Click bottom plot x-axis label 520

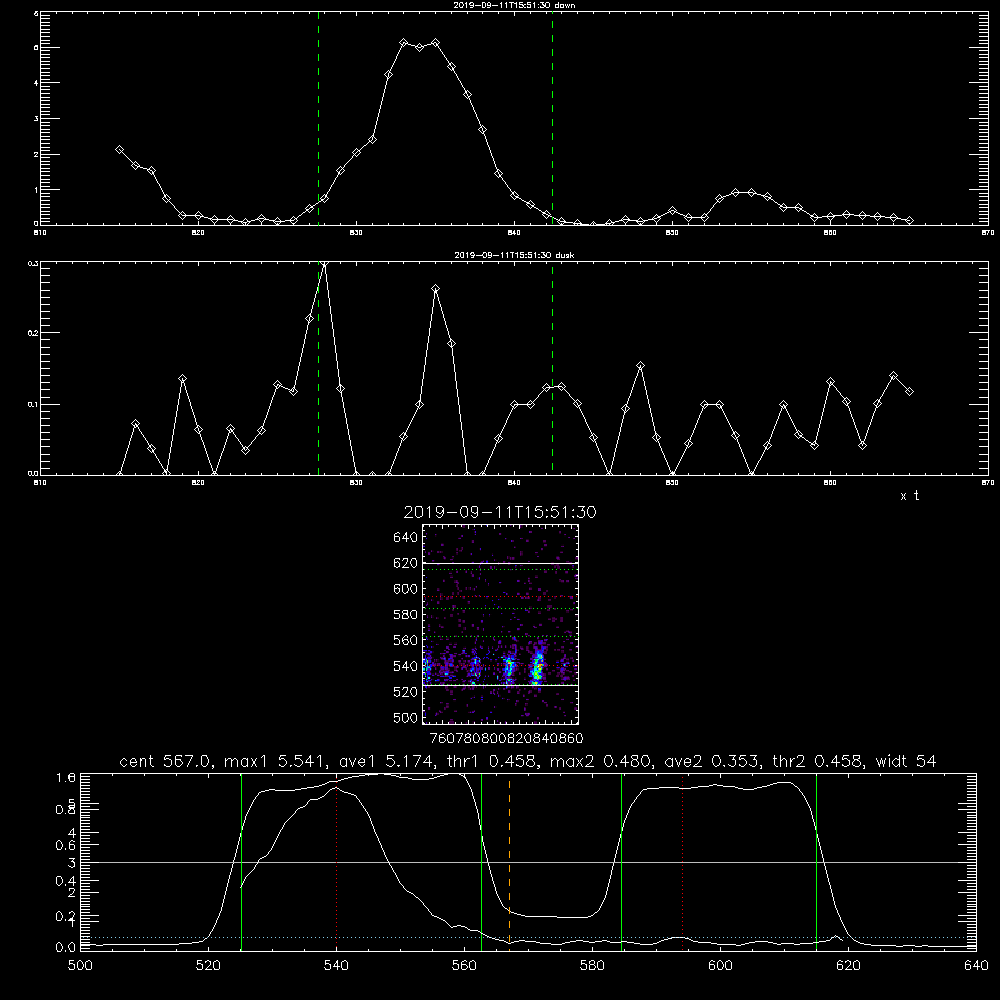tap(208, 966)
